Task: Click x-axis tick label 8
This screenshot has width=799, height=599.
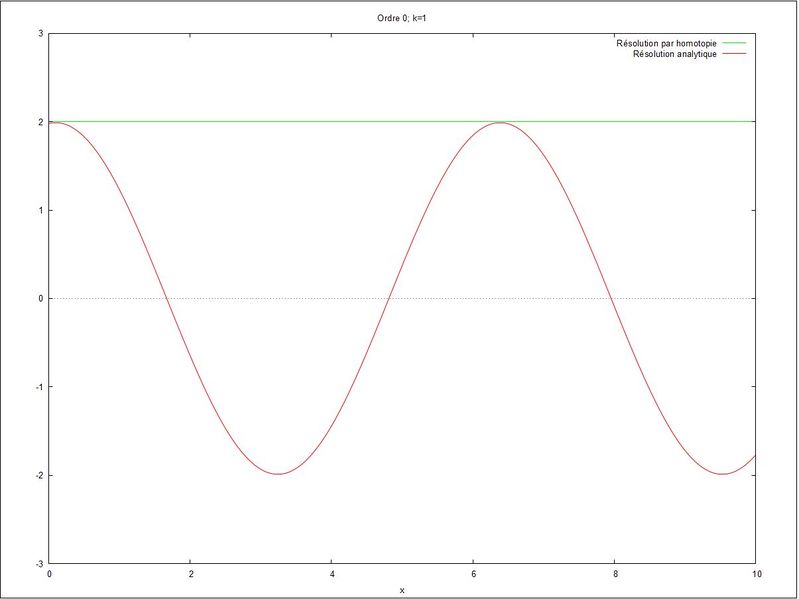Action: point(615,574)
